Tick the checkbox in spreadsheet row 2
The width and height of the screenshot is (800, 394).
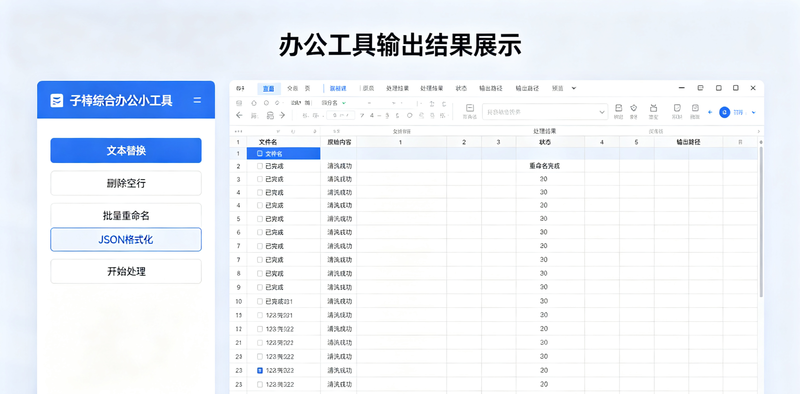[260, 166]
